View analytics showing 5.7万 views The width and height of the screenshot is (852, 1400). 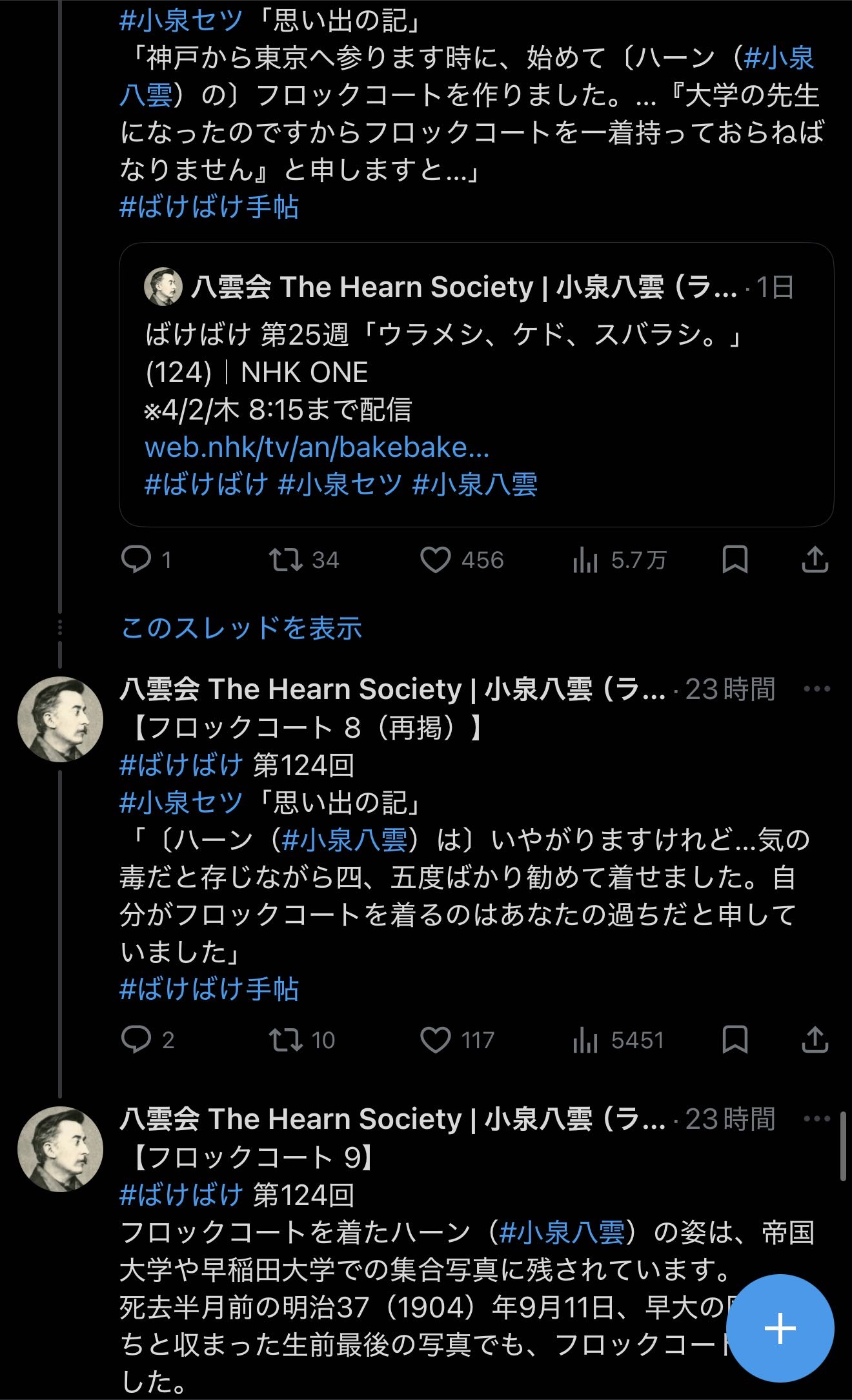(585, 560)
